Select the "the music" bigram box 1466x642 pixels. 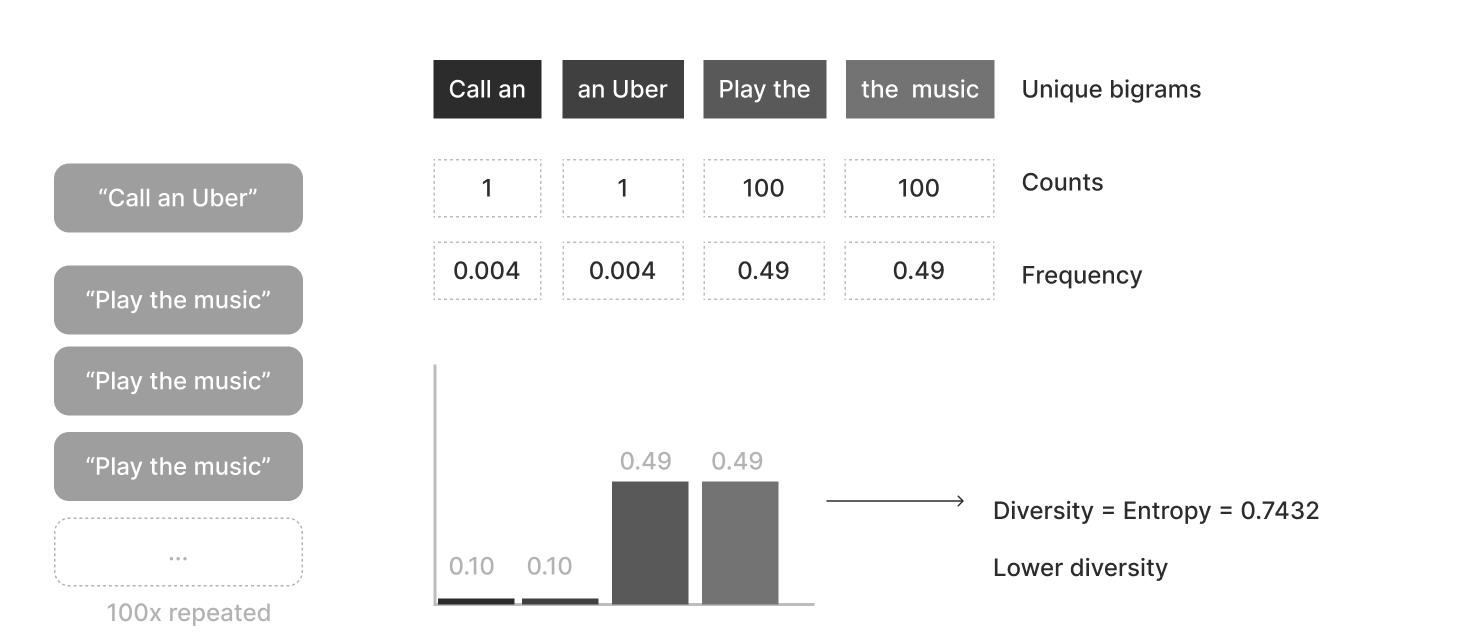click(919, 89)
